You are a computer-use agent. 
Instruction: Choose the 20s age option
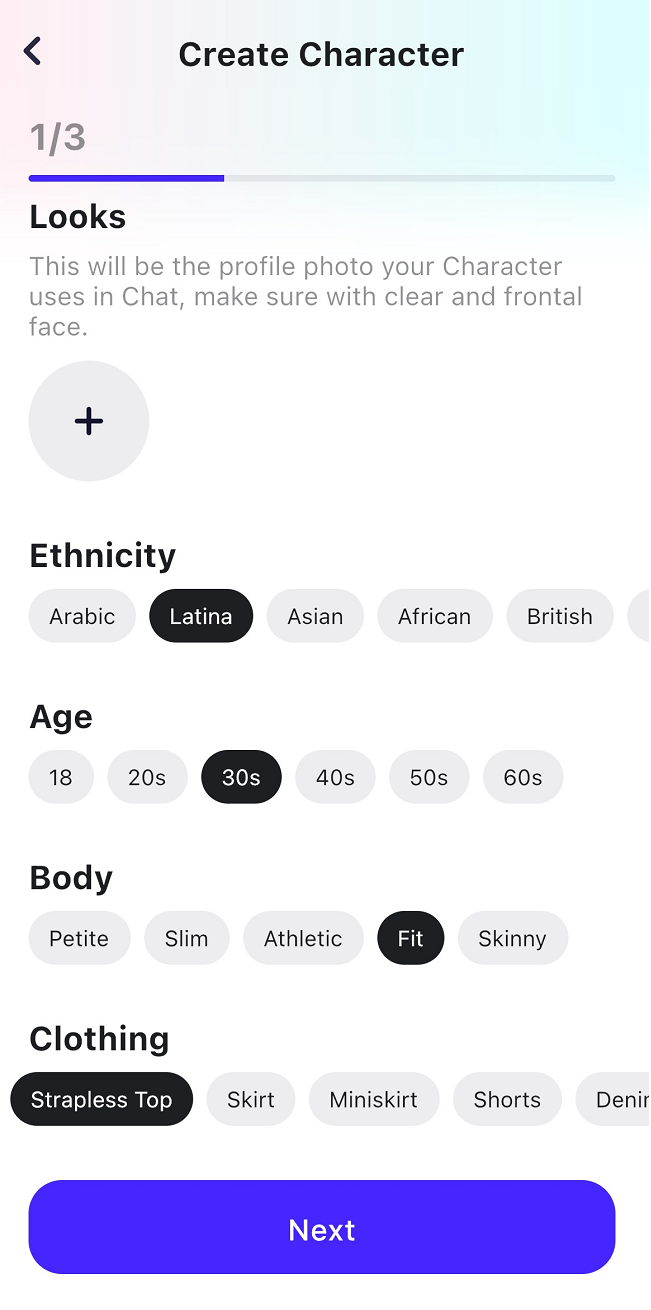(x=147, y=777)
